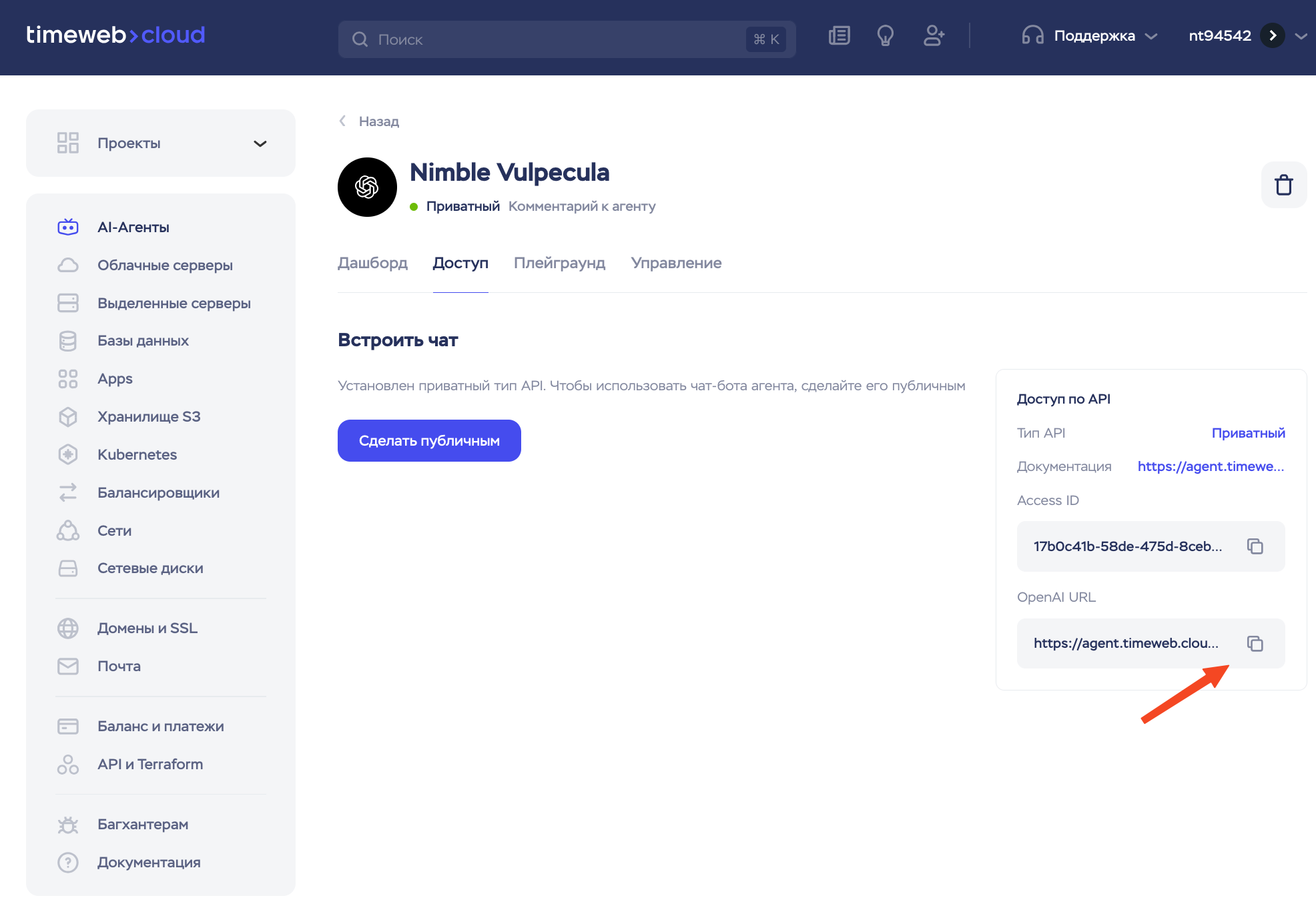Open Облачные серверы in the sidebar
This screenshot has width=1316, height=918.
(165, 265)
